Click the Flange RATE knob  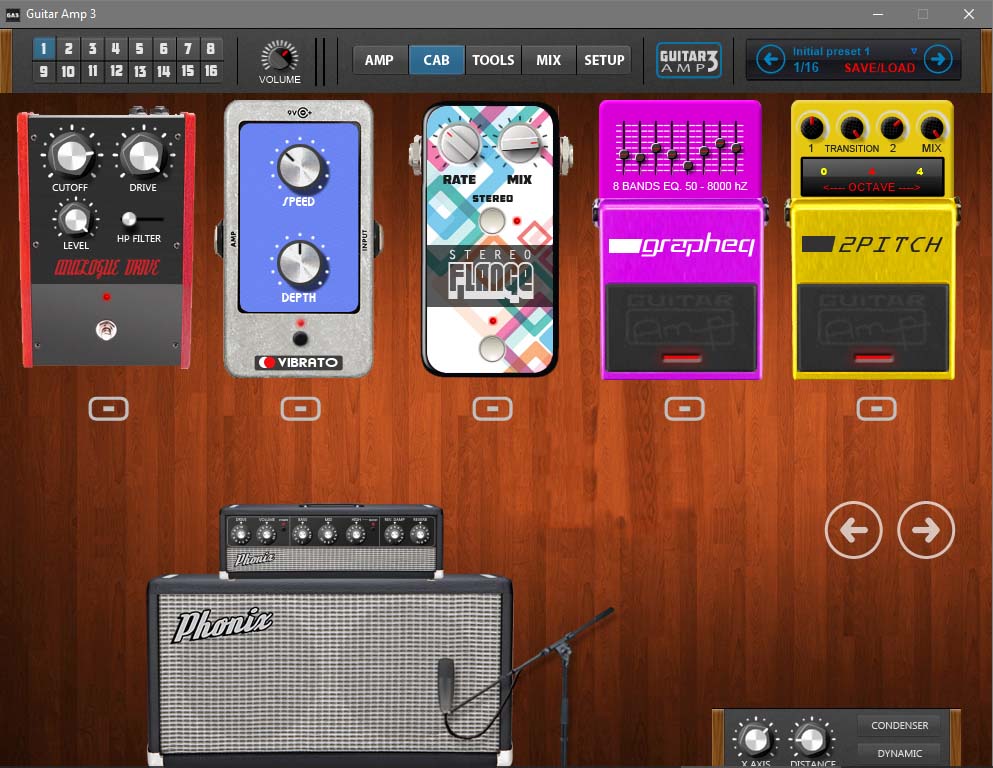[460, 144]
